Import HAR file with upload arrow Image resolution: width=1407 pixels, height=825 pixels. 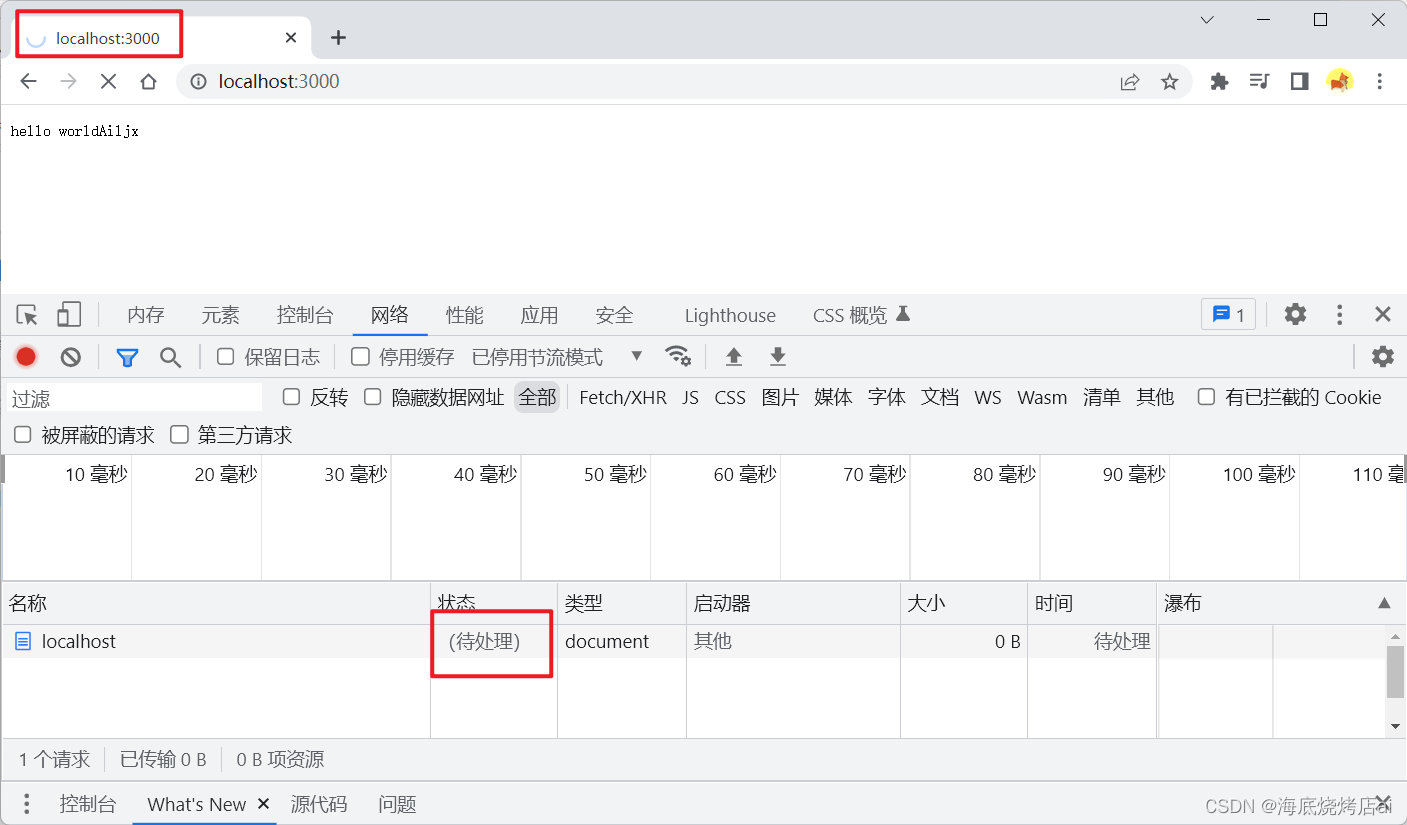click(734, 357)
